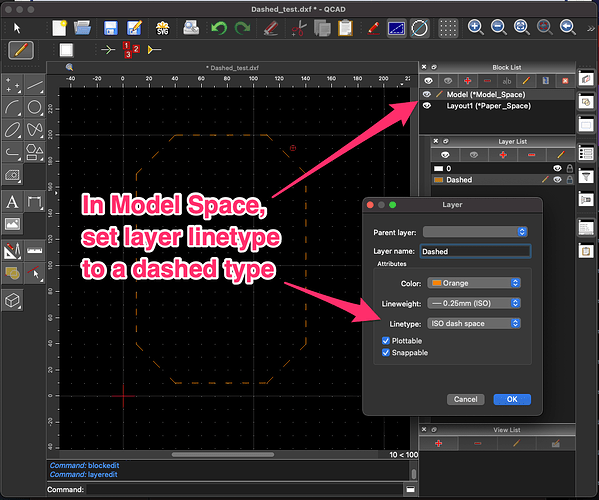
Task: Select the Dashed_test.dxf document tab
Action: (x=232, y=68)
